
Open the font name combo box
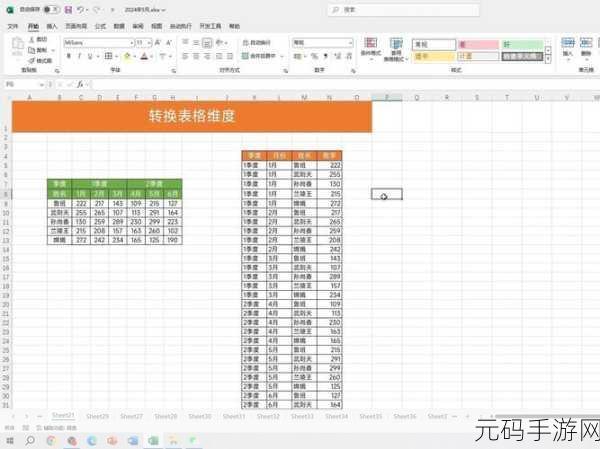[99, 42]
